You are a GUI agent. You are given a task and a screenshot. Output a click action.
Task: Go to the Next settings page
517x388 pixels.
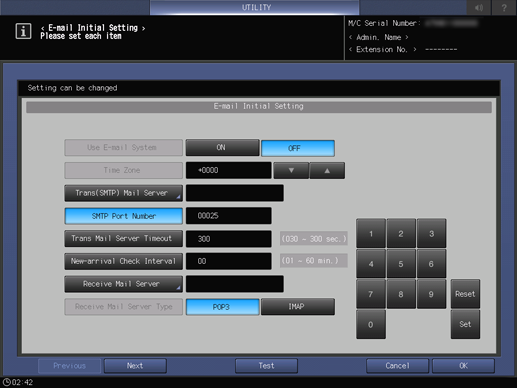tap(135, 366)
